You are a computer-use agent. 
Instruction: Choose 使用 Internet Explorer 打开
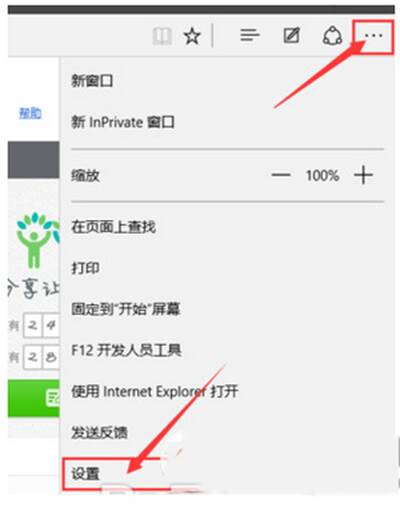coord(155,391)
